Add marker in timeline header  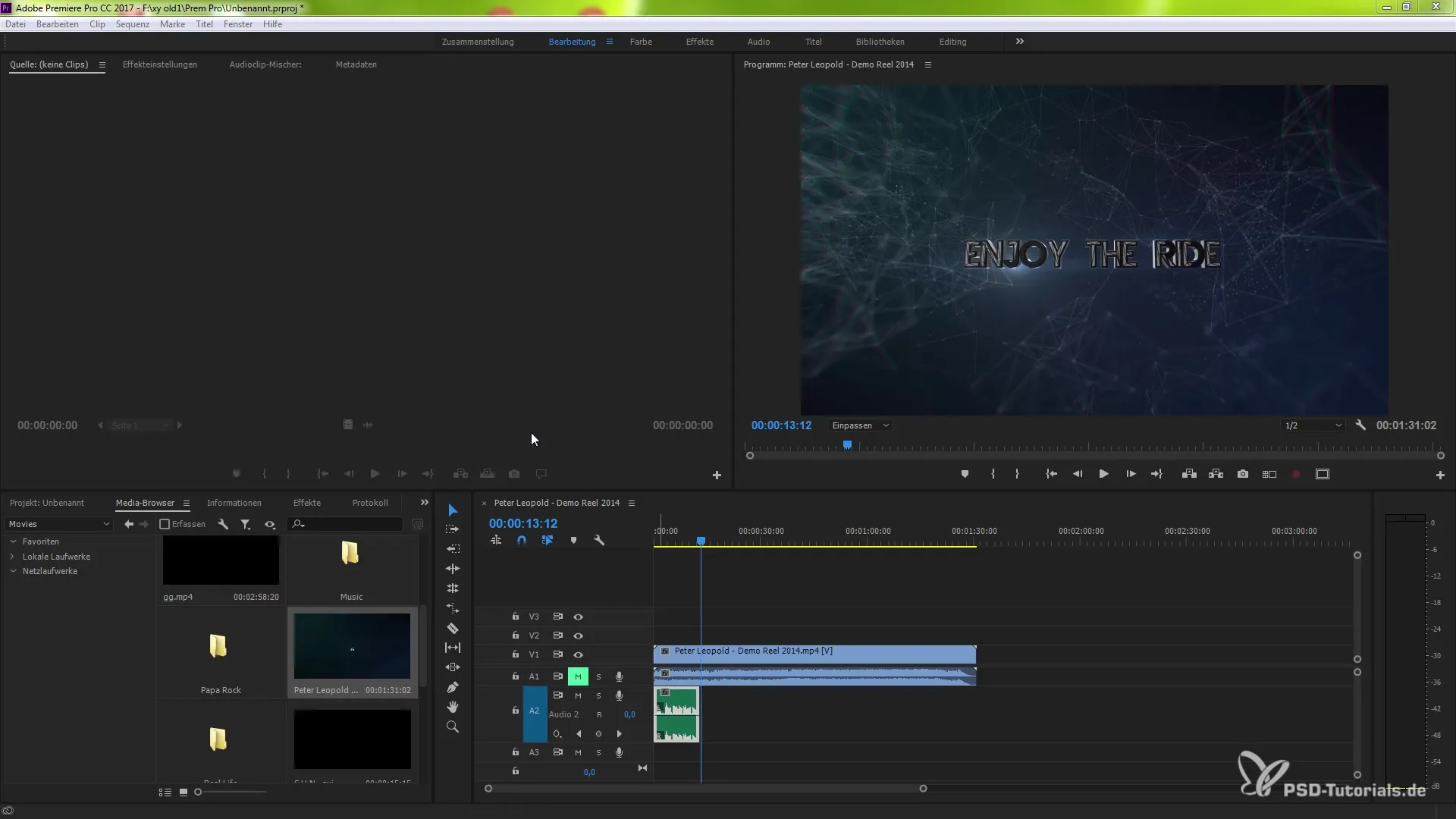click(x=573, y=541)
